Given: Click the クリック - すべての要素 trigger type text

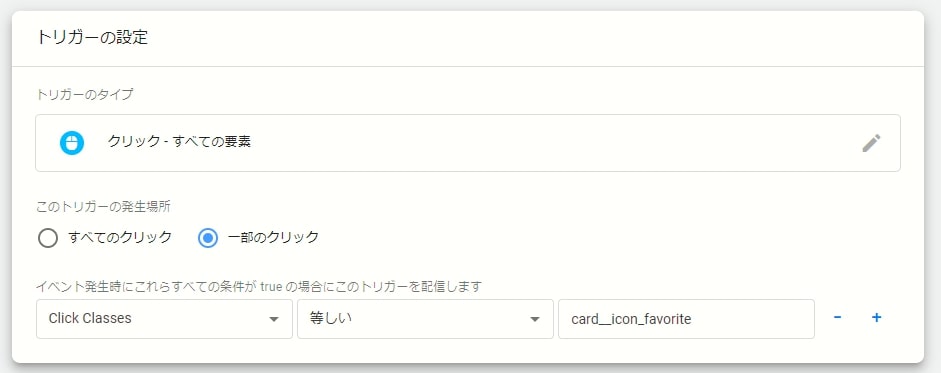Looking at the screenshot, I should (179, 142).
